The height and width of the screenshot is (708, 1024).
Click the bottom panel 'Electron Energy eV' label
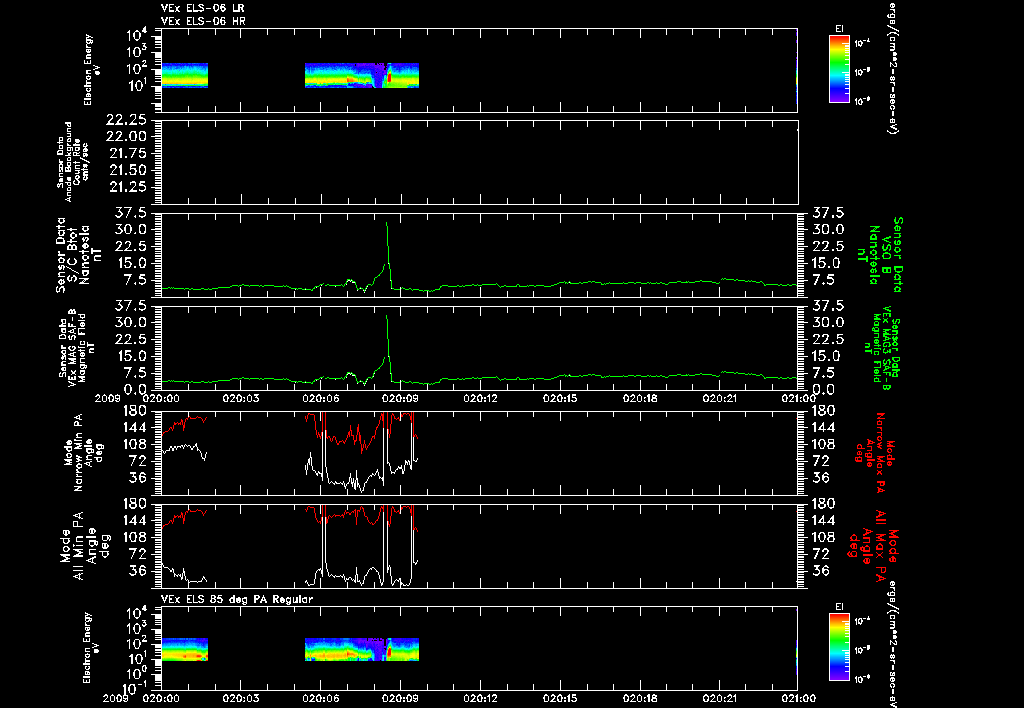[x=92, y=648]
